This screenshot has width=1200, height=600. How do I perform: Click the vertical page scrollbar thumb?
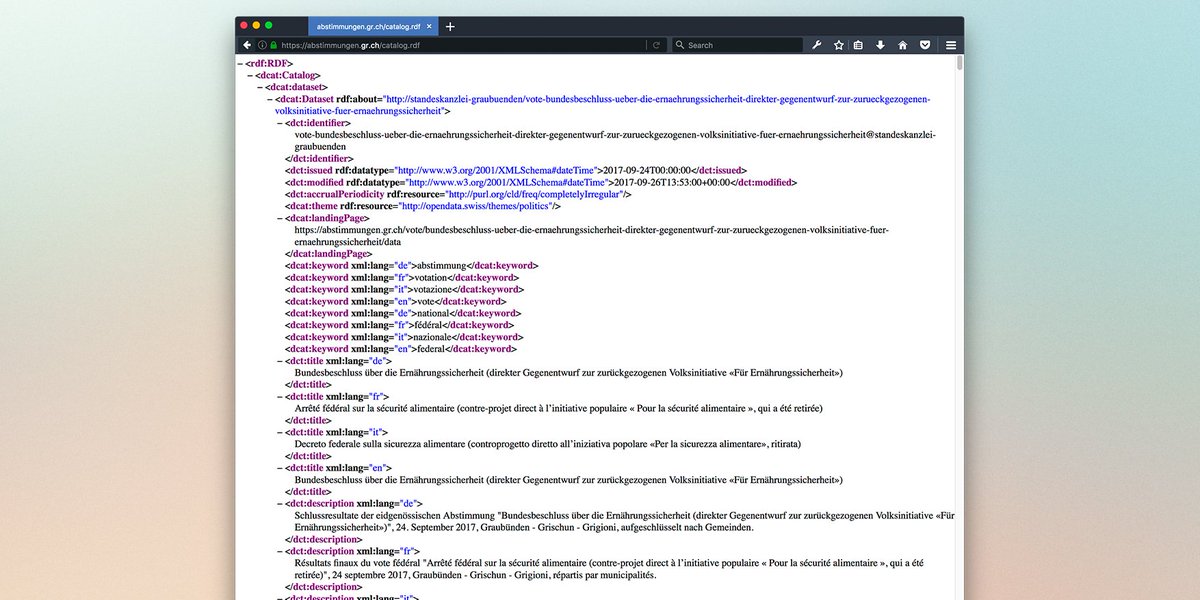tap(959, 63)
